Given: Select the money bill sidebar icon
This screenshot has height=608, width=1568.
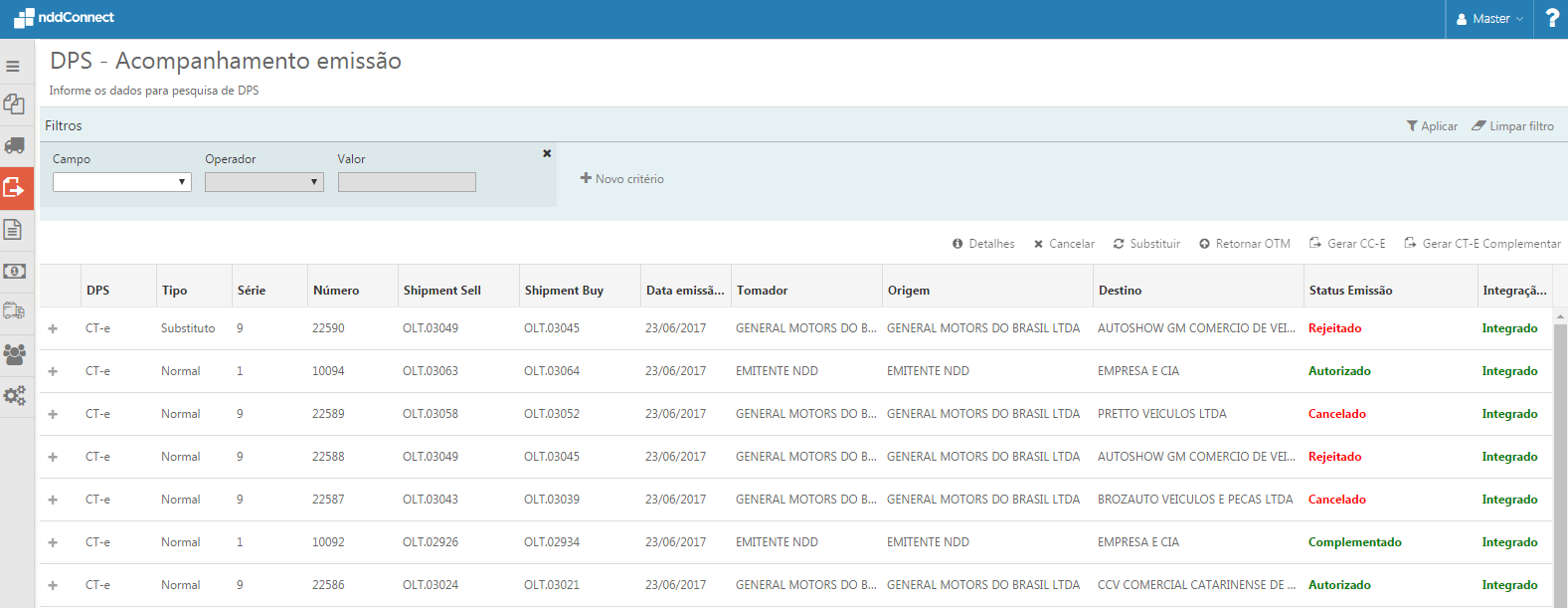Looking at the screenshot, I should click(14, 271).
